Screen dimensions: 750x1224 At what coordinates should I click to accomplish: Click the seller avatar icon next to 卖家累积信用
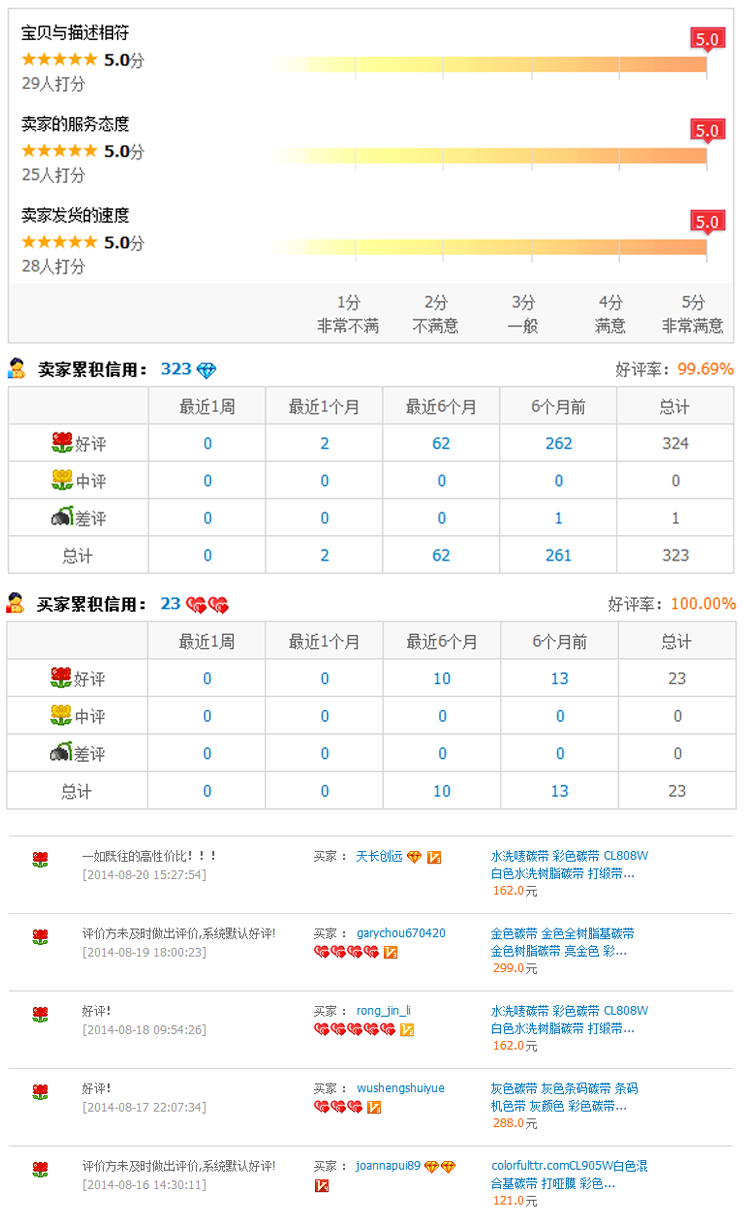click(17, 369)
